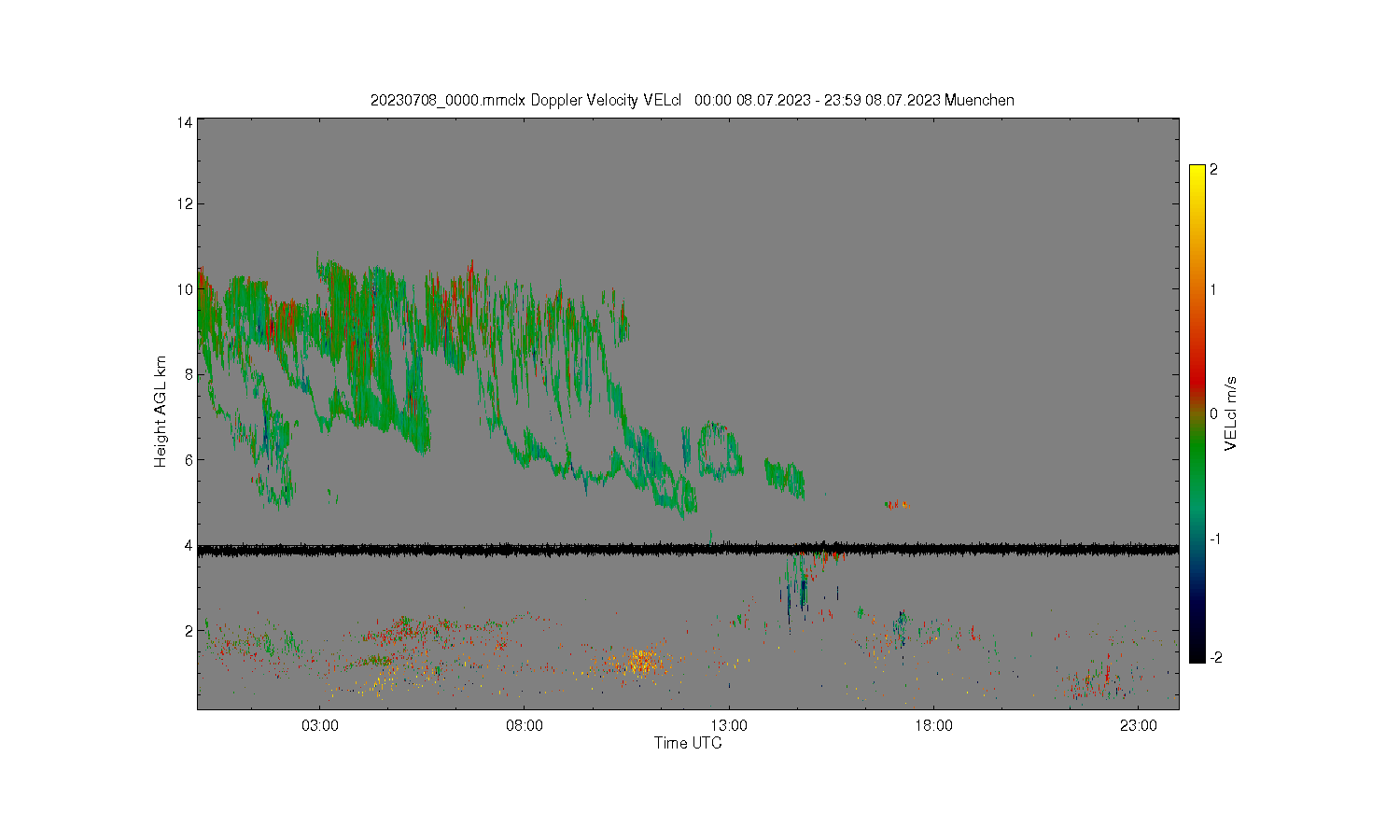Click the 13:00 time tick label
The height and width of the screenshot is (840, 1400).
coord(729,726)
